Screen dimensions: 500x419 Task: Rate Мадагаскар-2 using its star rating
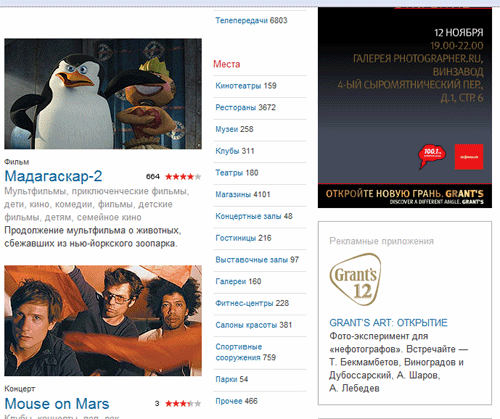coord(183,177)
